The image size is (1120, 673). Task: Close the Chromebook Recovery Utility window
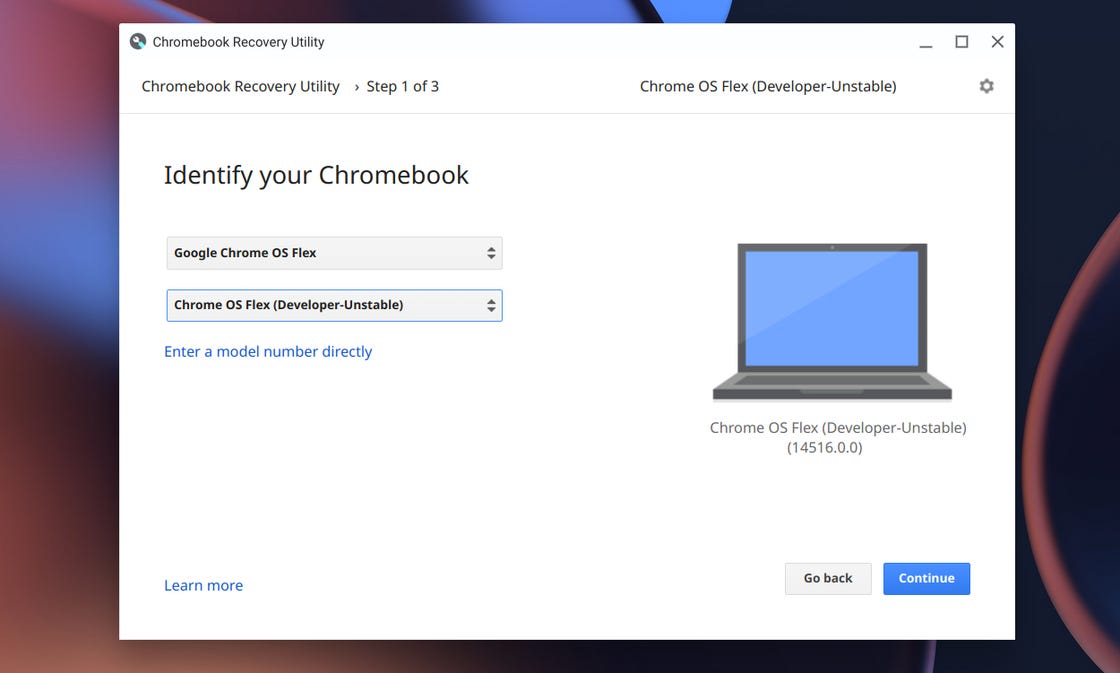(998, 42)
